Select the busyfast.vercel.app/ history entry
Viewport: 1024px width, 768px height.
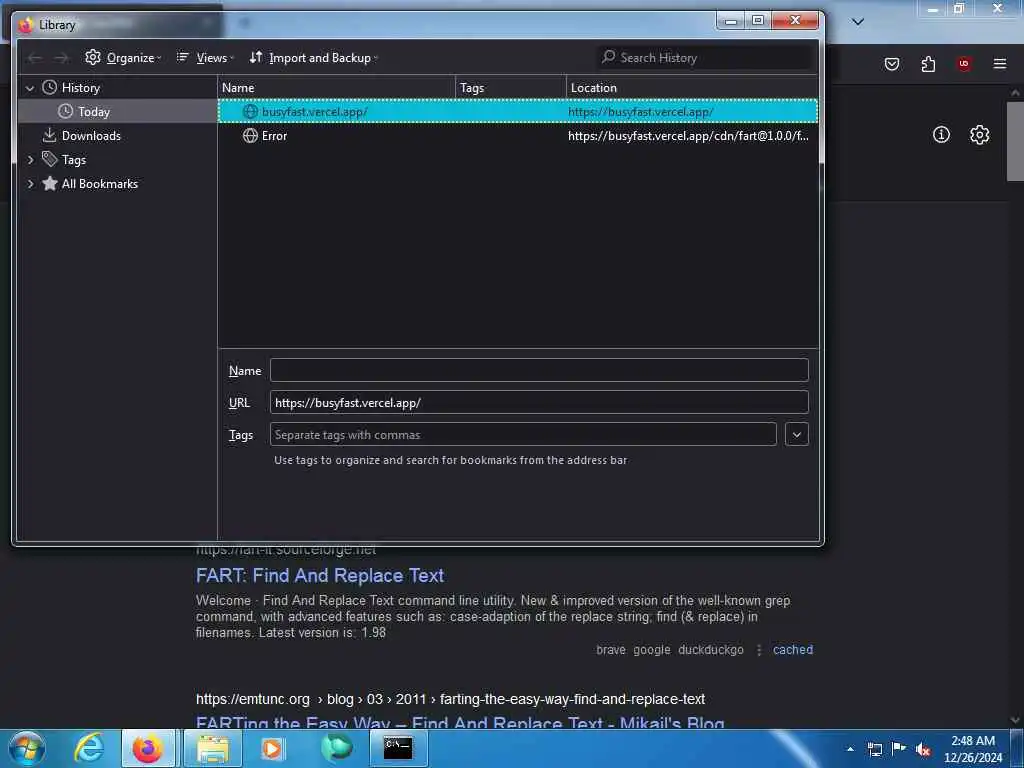[x=518, y=112]
